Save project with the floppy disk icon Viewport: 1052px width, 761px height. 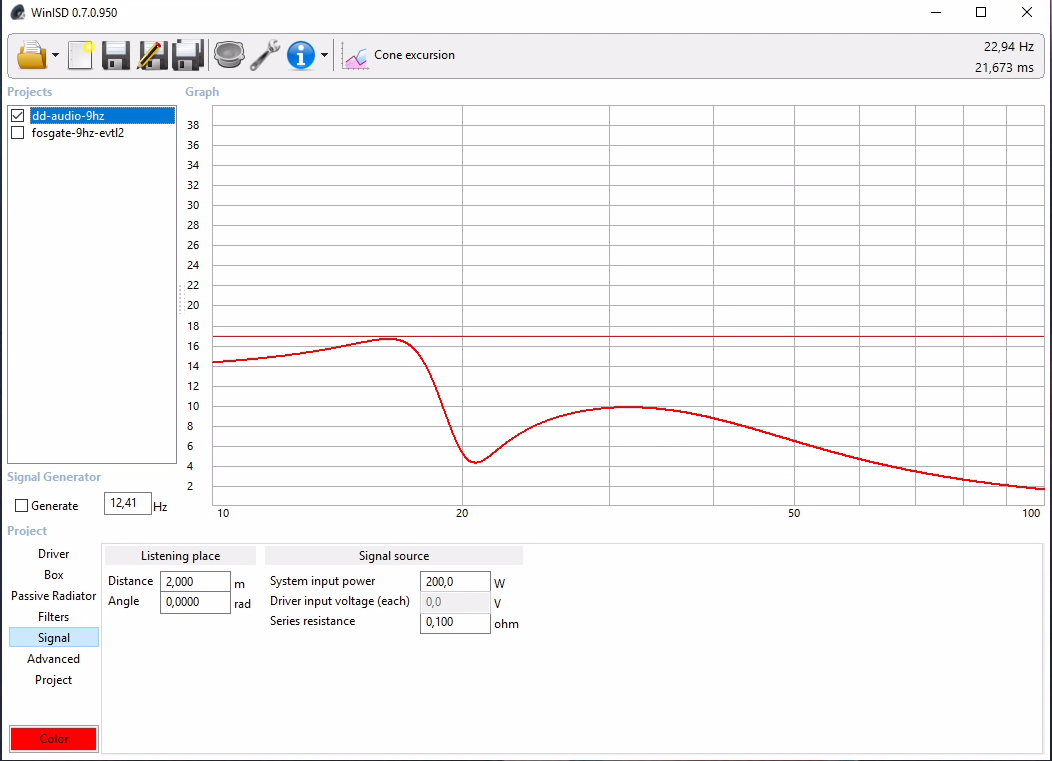click(115, 55)
